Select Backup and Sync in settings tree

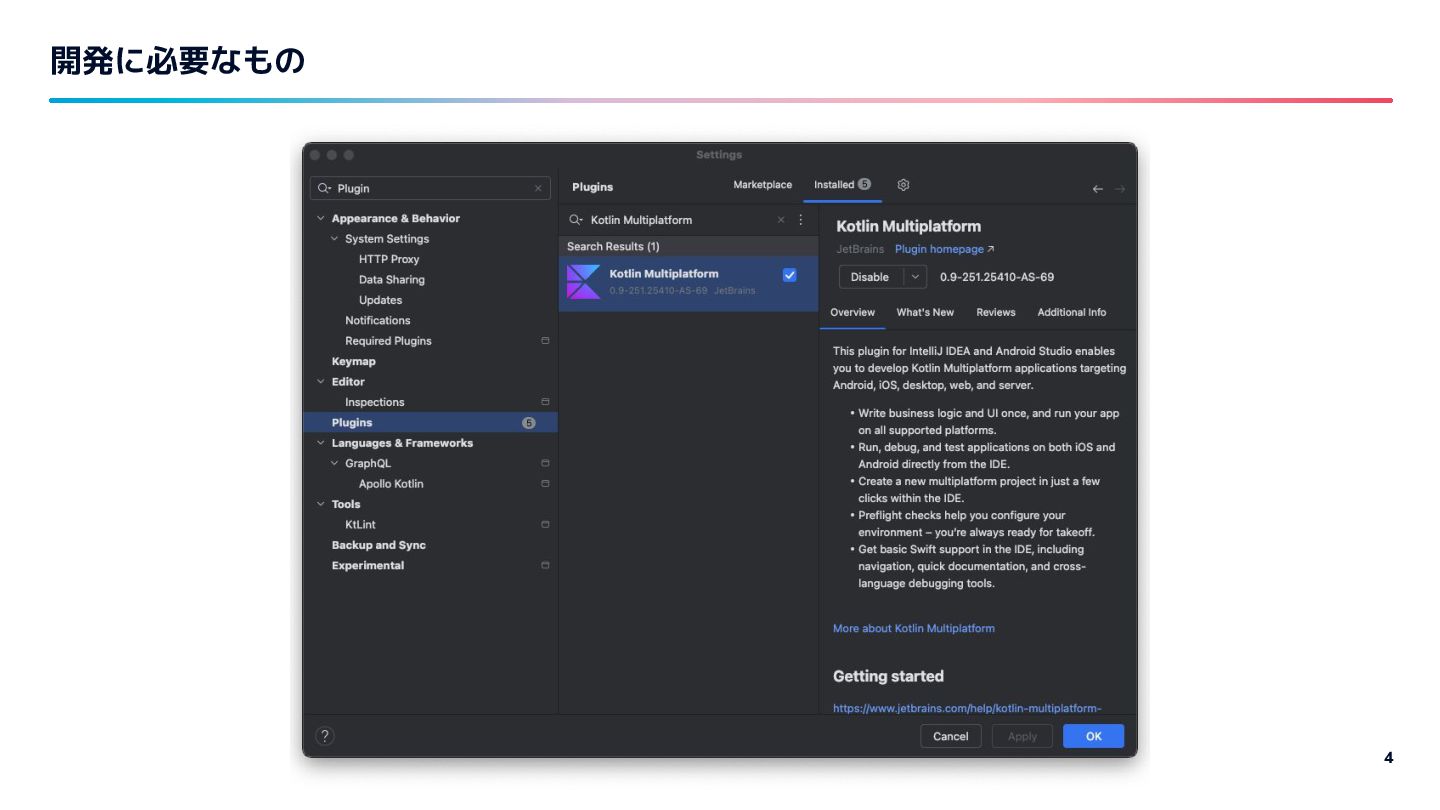coord(379,545)
